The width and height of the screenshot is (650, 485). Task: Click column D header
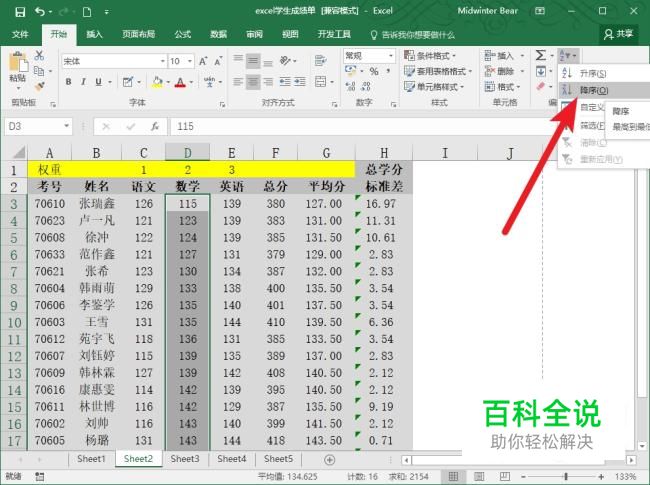click(188, 153)
